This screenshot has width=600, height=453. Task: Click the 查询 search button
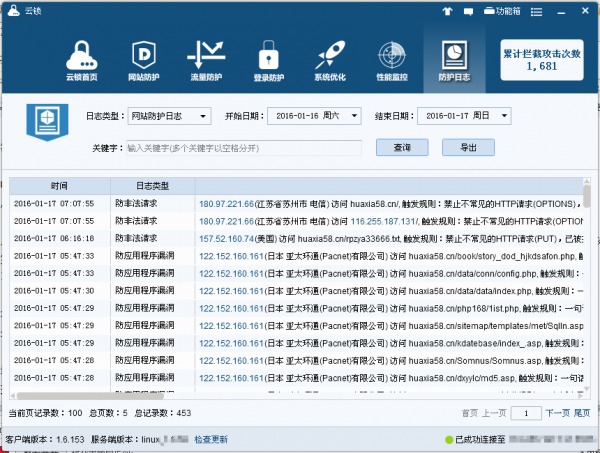point(401,147)
